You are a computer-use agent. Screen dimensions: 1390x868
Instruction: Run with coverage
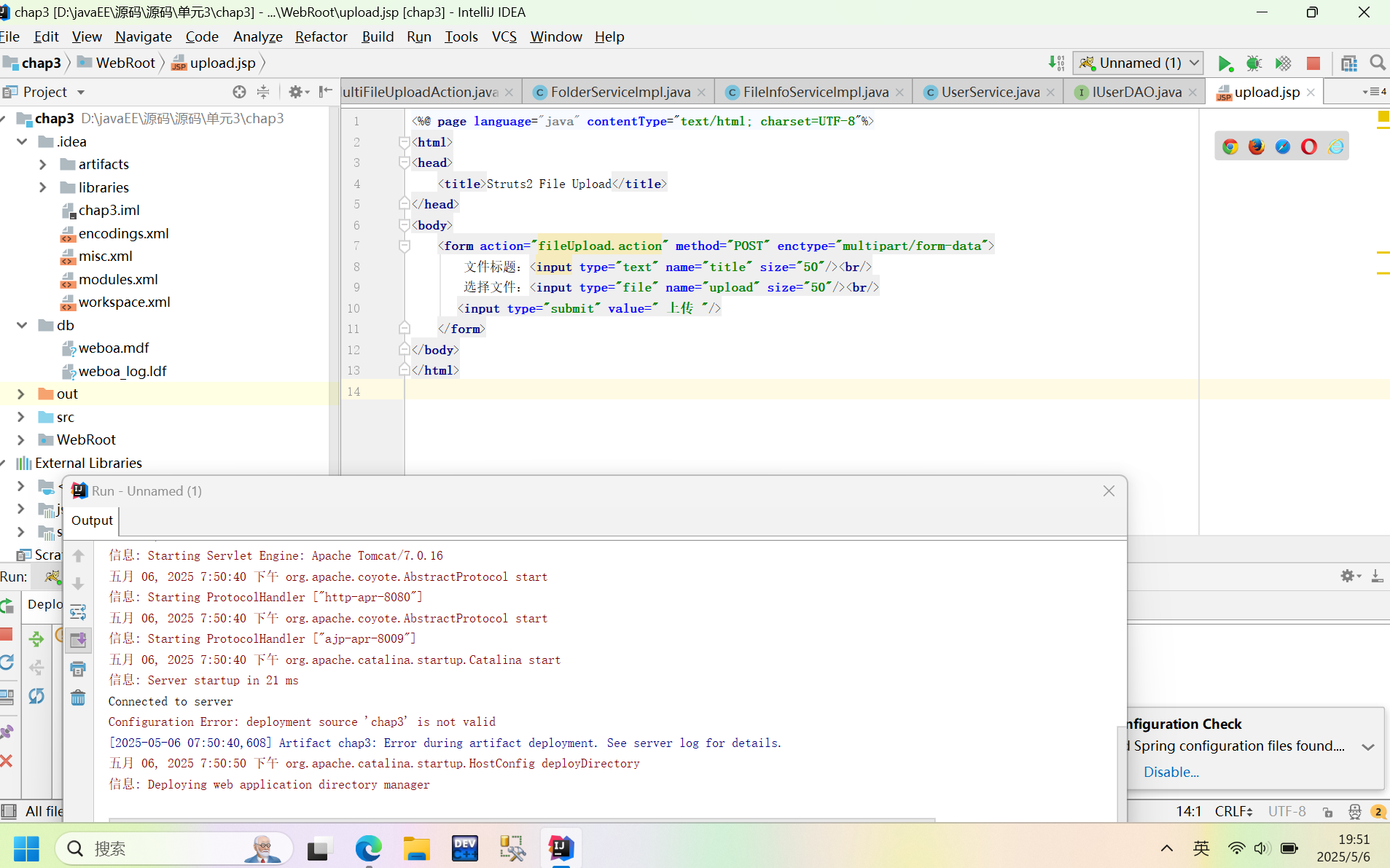coord(1284,63)
